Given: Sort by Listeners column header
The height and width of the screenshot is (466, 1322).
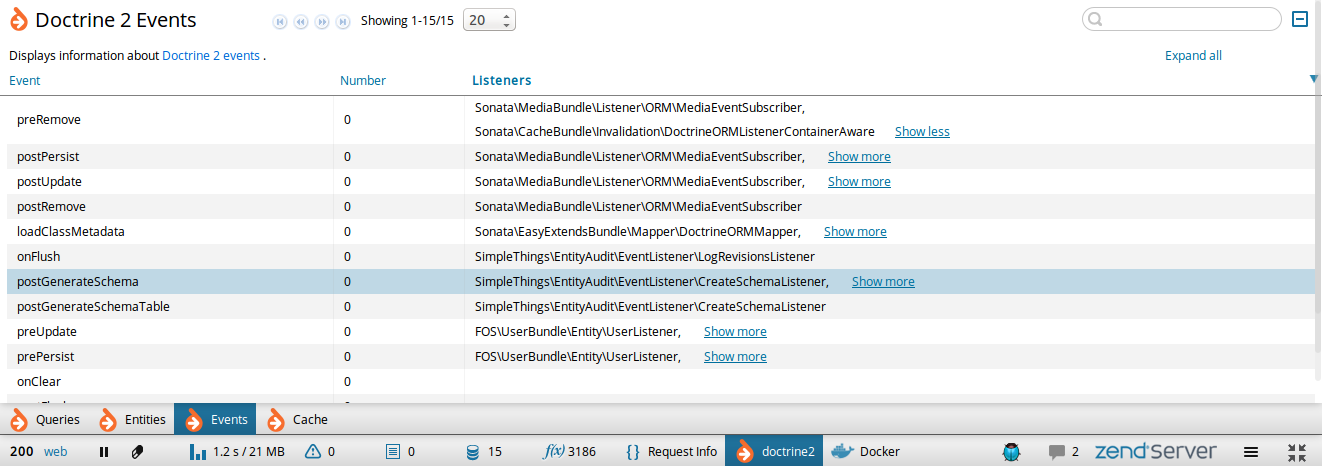Looking at the screenshot, I should pos(502,80).
